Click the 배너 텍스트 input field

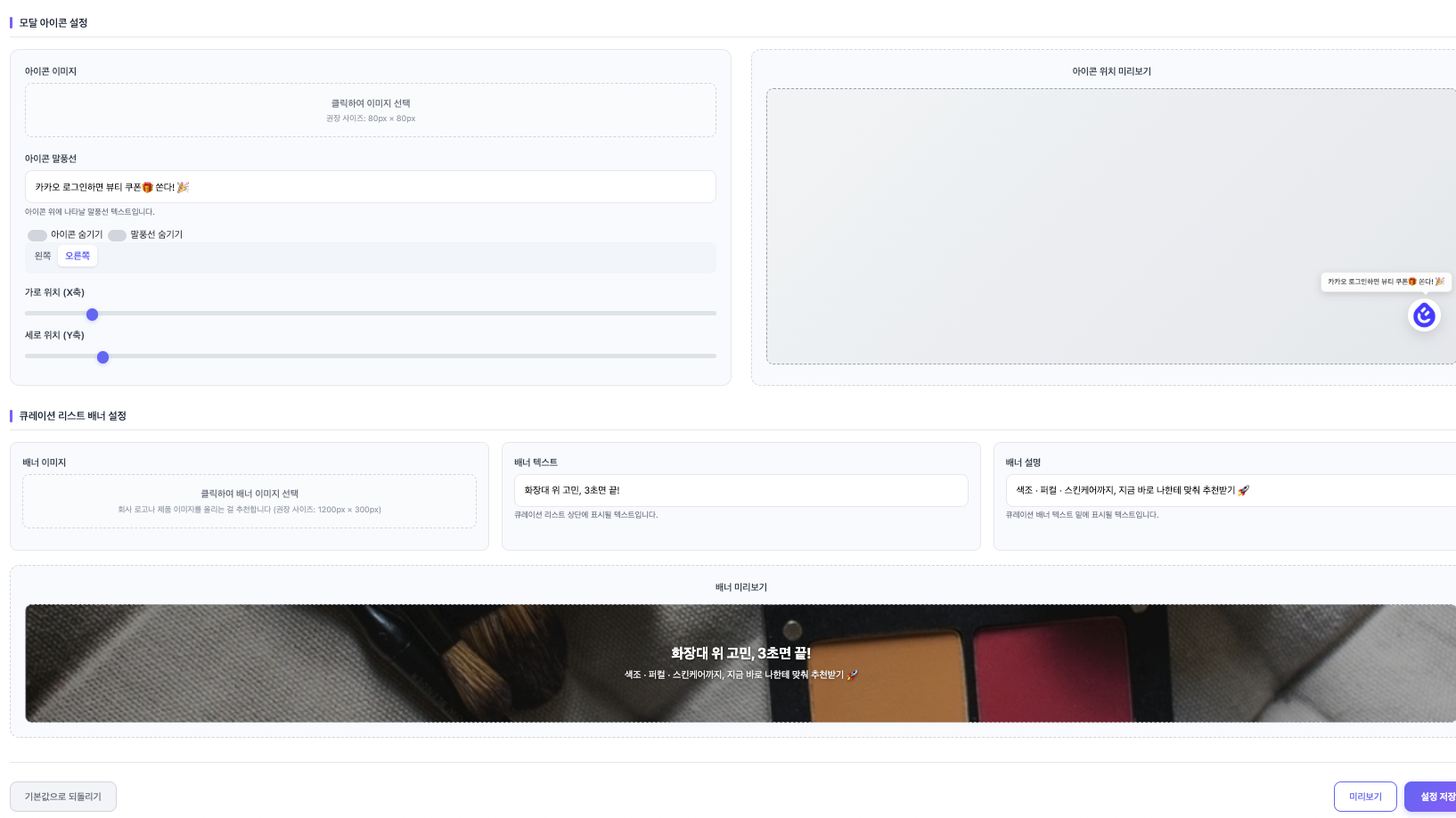pos(740,490)
